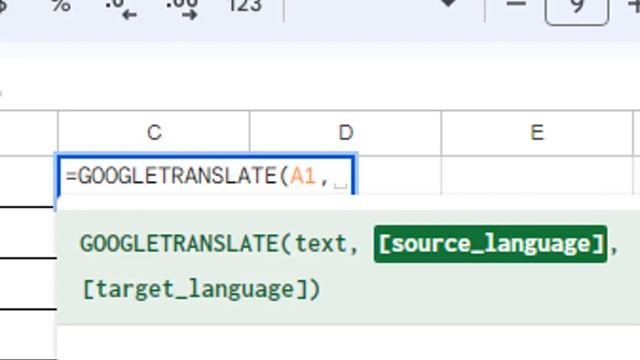Screen dimensions: 640x360
Task: Format cells as percent
Action: [62, 6]
